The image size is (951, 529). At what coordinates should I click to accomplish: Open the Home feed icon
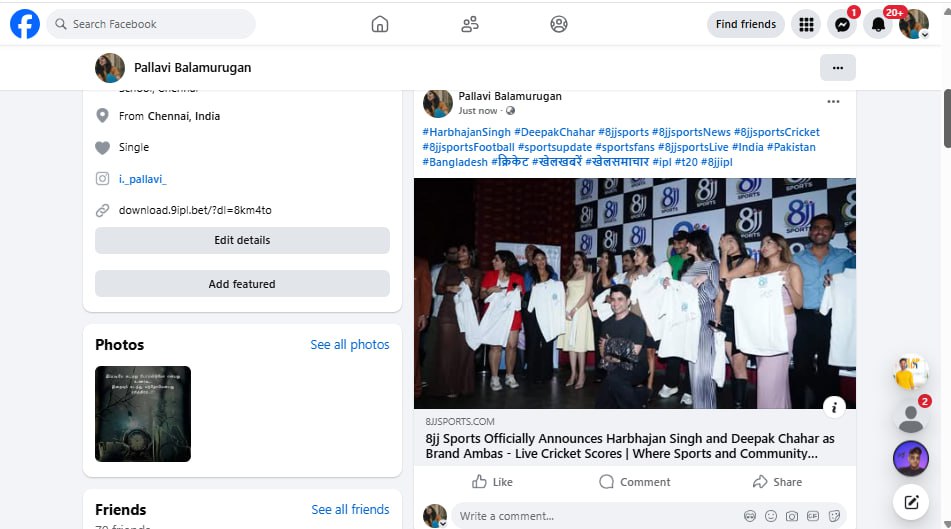[380, 24]
